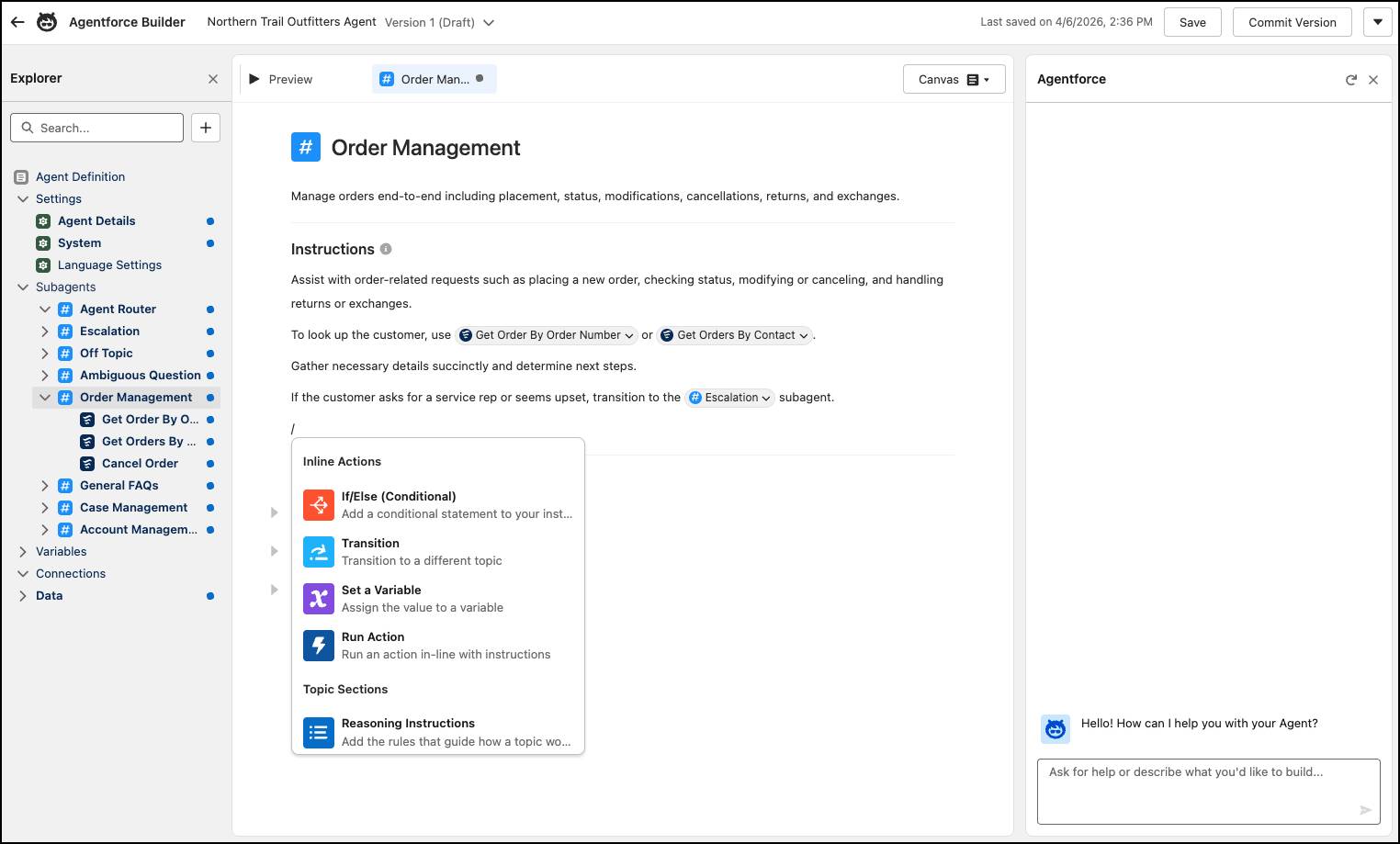Close the Agentforce panel
The width and height of the screenshot is (1400, 844).
(x=1373, y=80)
